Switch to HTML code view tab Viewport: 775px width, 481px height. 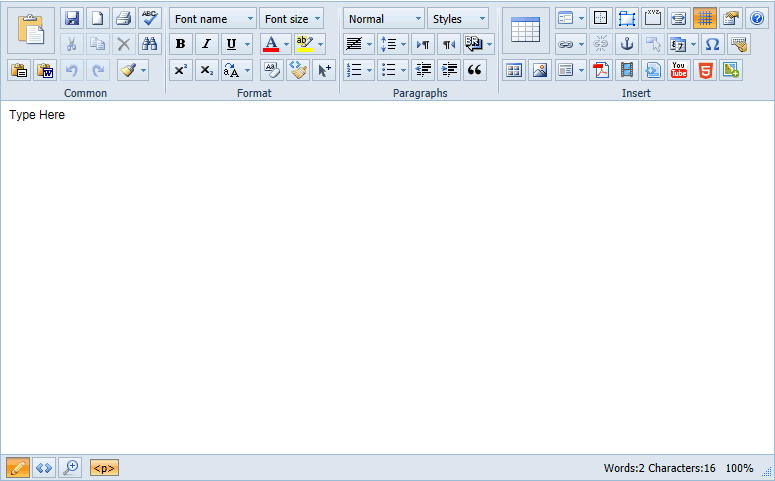click(44, 467)
